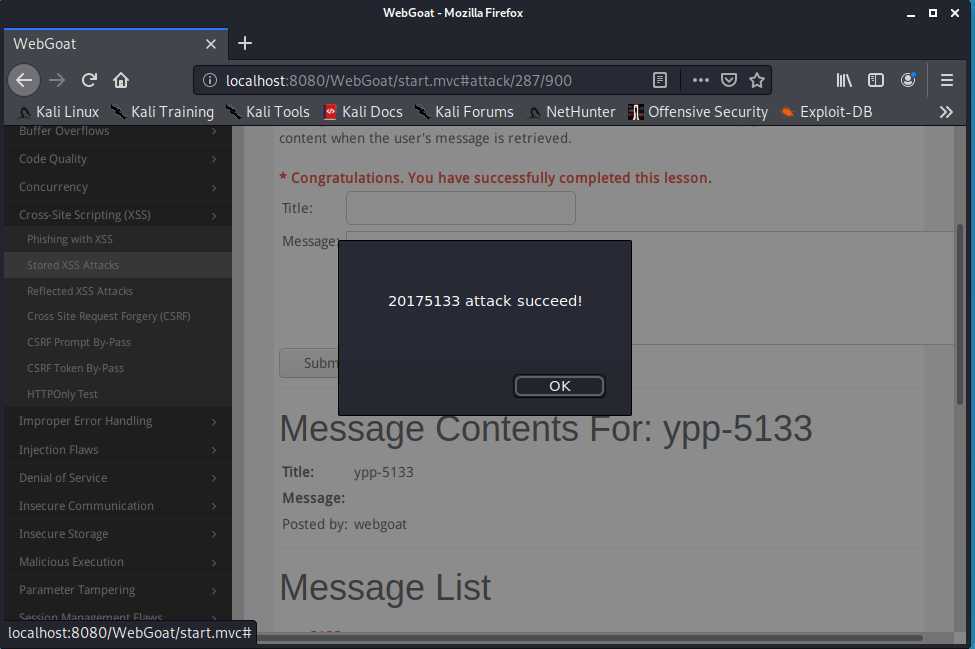
Task: Open the Kali Training bookmark
Action: coord(162,112)
